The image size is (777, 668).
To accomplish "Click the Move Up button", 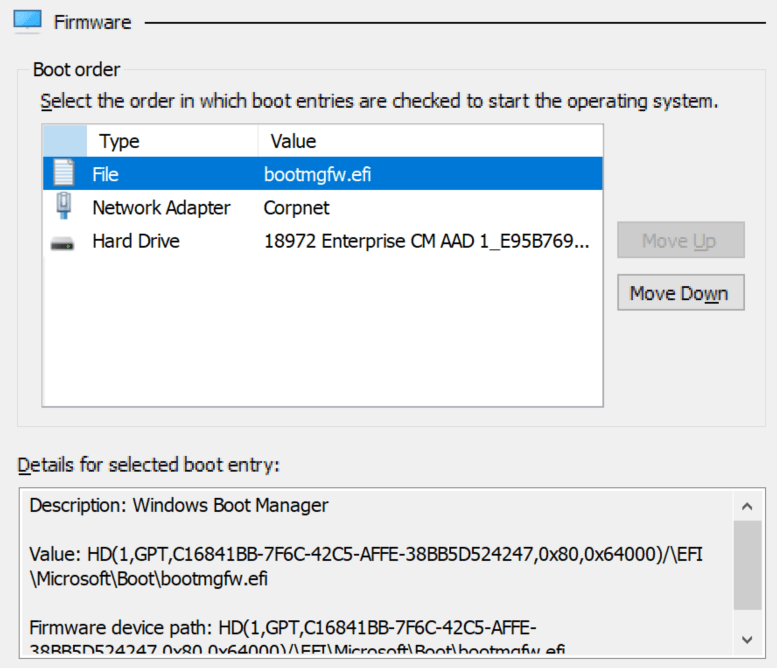I will click(680, 240).
